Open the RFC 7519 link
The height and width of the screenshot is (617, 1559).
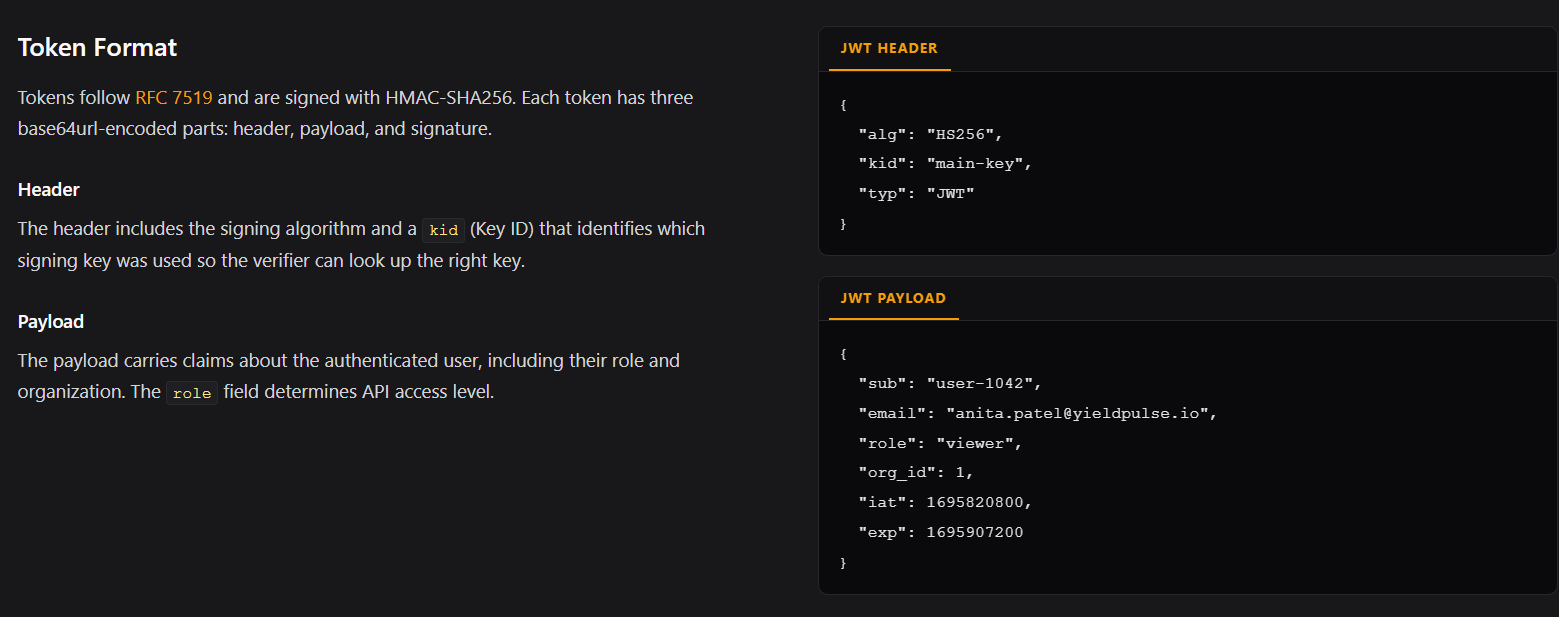click(x=174, y=98)
